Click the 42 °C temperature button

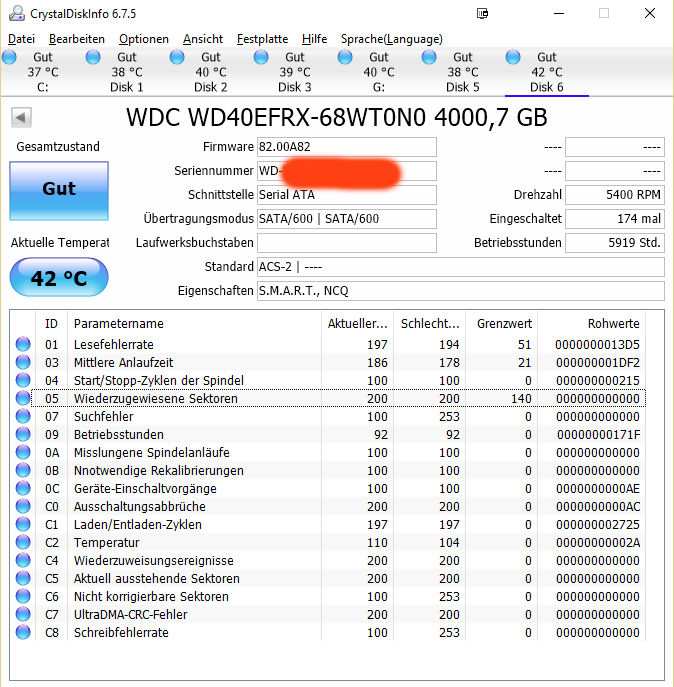tap(59, 277)
